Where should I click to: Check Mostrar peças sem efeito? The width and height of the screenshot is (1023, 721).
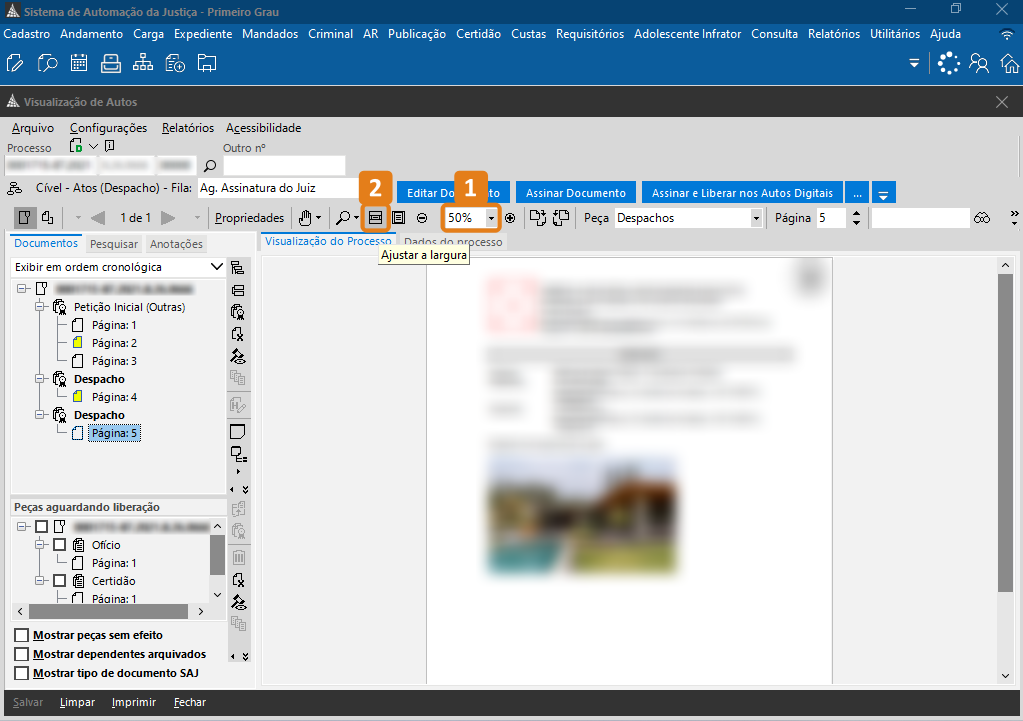click(x=22, y=635)
